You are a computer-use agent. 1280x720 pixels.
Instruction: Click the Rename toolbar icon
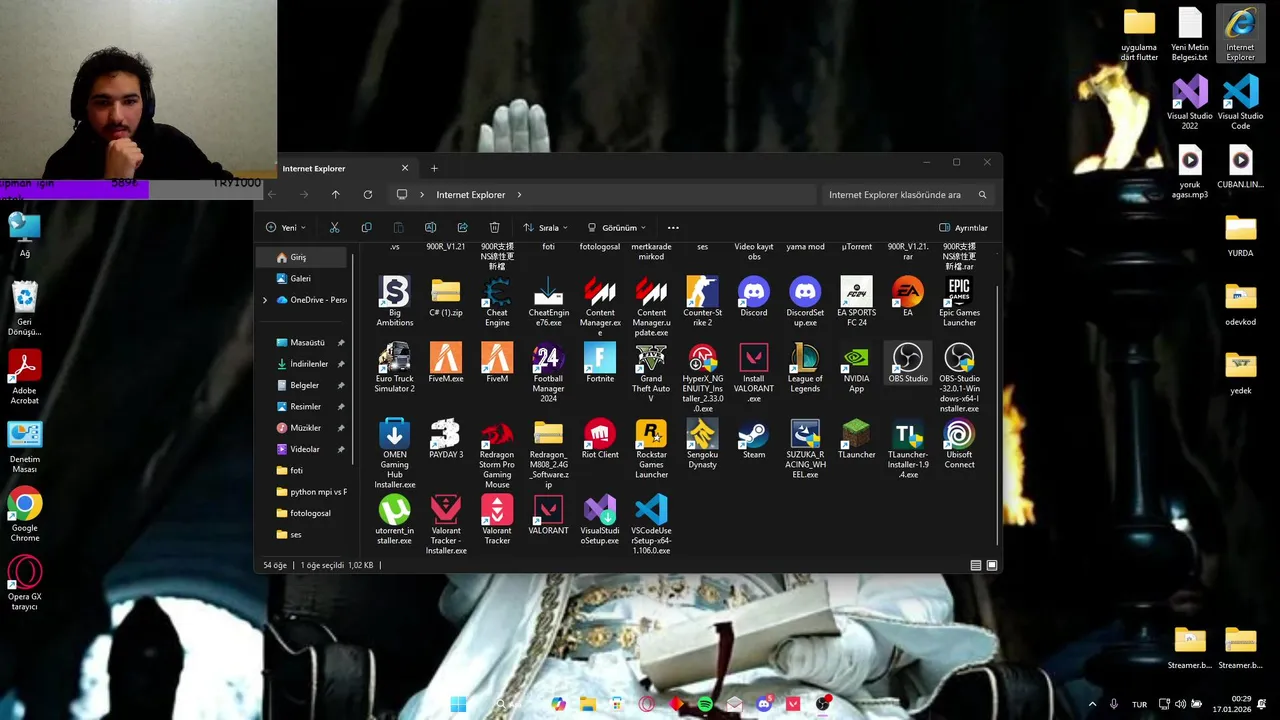pos(430,228)
